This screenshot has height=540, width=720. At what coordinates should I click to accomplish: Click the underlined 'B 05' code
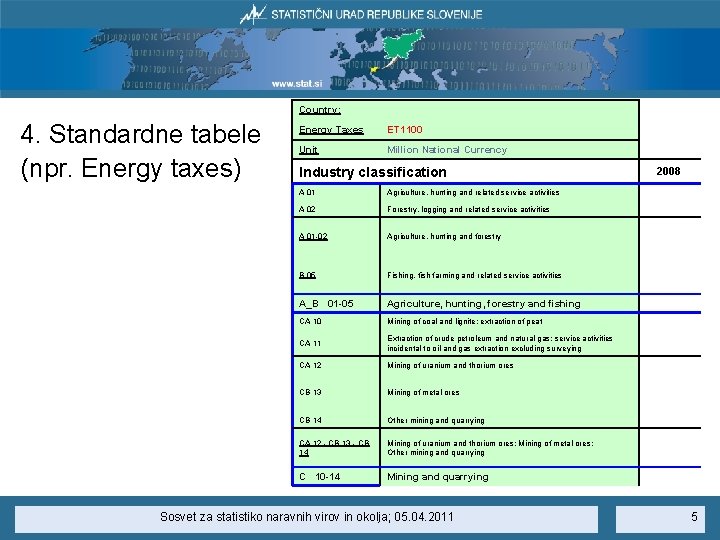coord(307,275)
